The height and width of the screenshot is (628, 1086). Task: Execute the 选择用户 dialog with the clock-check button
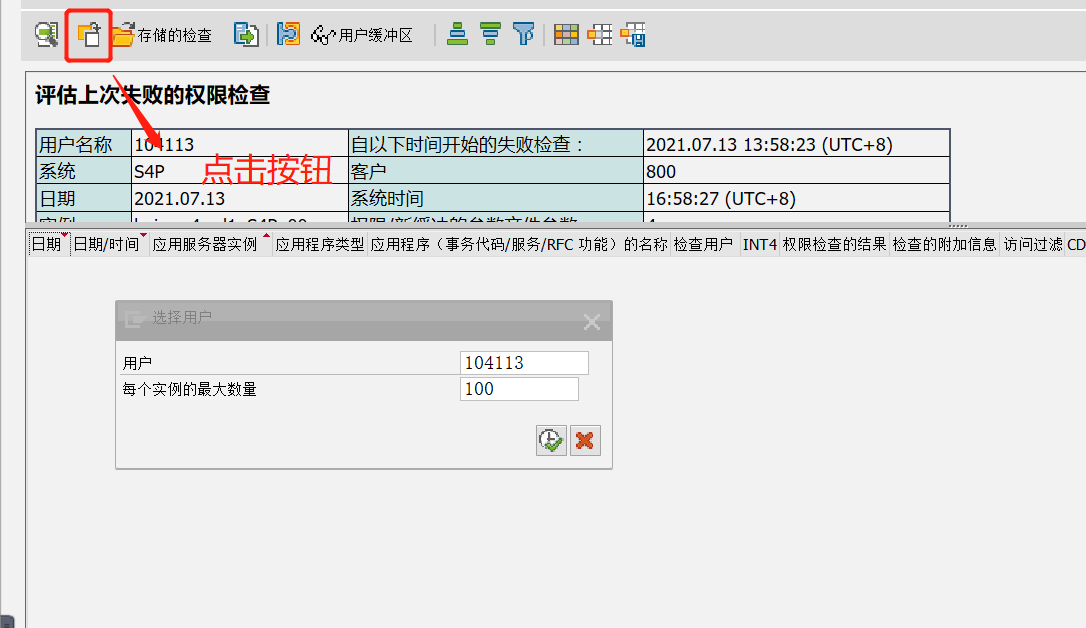[550, 440]
